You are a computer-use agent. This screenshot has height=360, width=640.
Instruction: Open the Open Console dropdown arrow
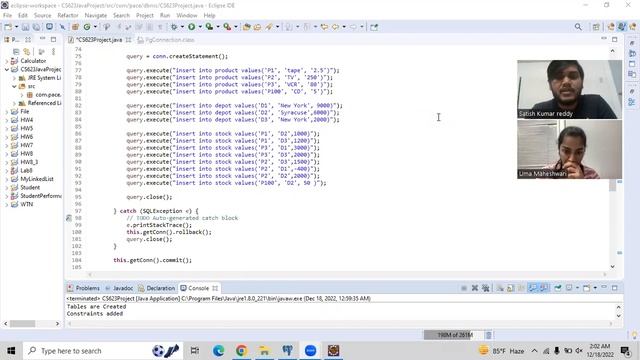(595, 288)
